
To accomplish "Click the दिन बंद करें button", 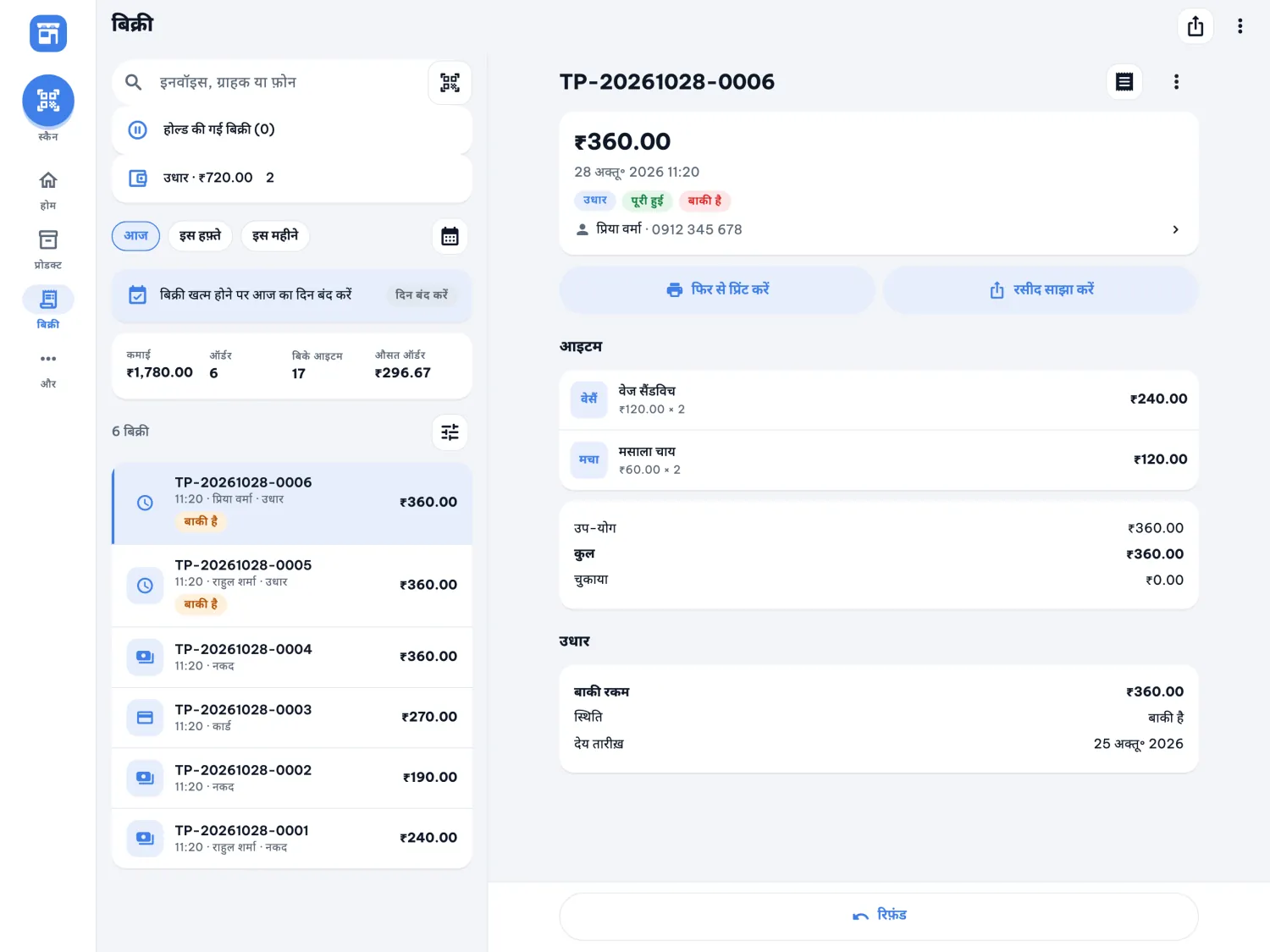I will point(422,294).
